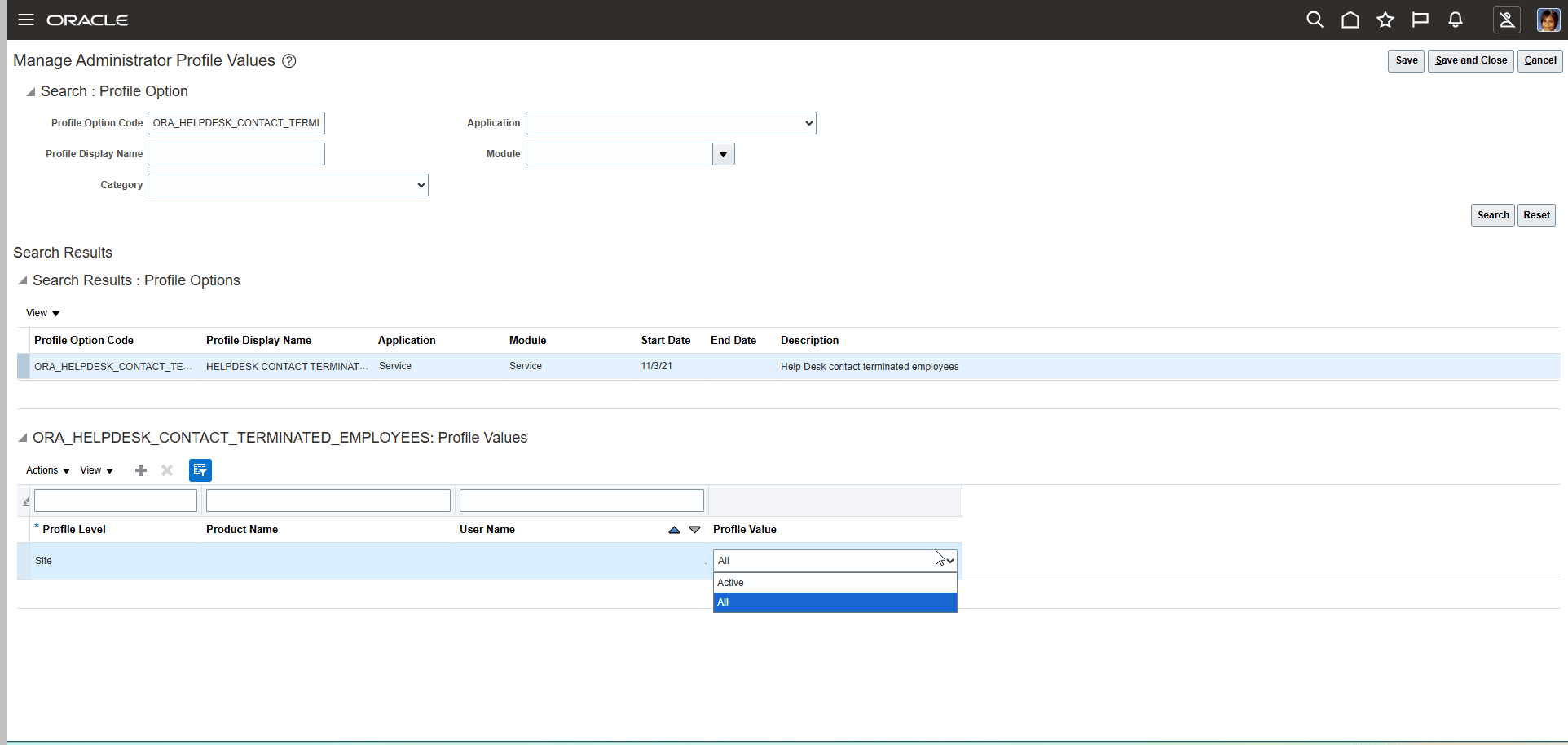Open the global Search icon in top bar

(x=1315, y=20)
